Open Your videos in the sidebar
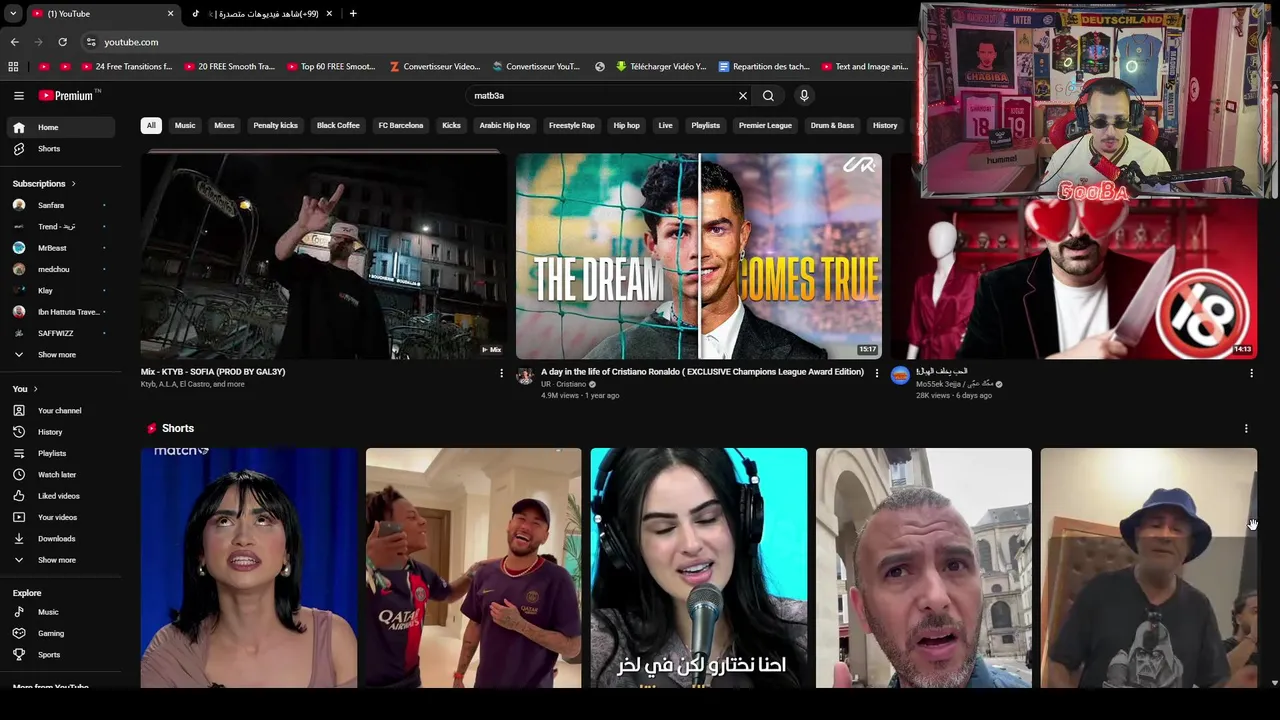 [x=60, y=517]
